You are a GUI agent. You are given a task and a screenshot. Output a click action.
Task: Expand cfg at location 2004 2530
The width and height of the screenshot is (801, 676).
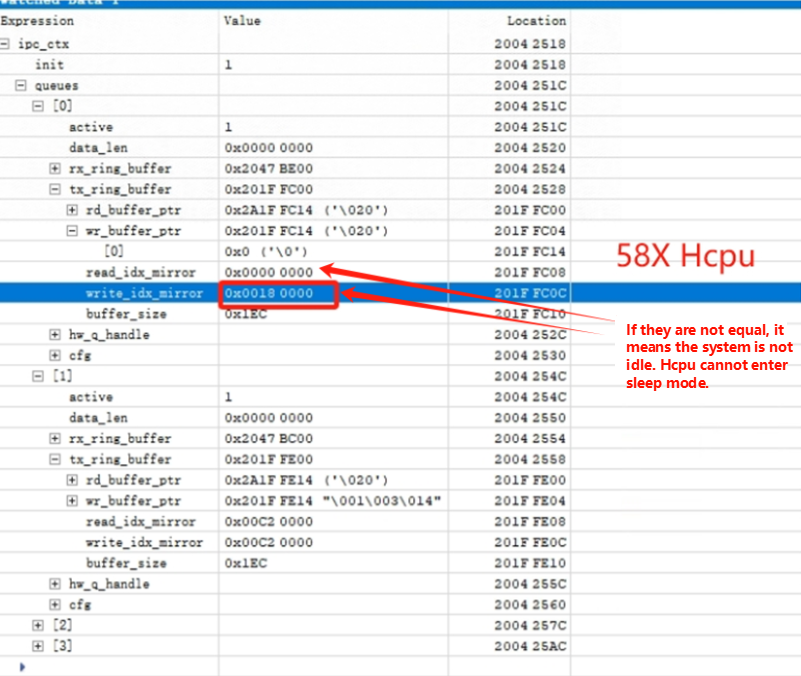click(x=55, y=356)
